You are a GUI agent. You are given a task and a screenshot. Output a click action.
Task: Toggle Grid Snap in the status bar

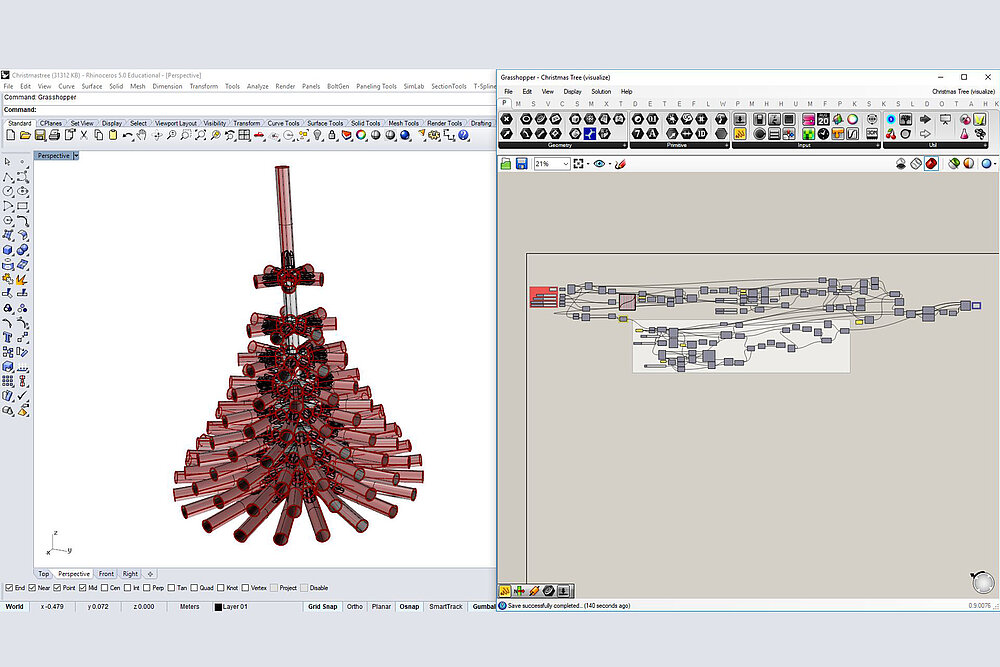coord(322,607)
